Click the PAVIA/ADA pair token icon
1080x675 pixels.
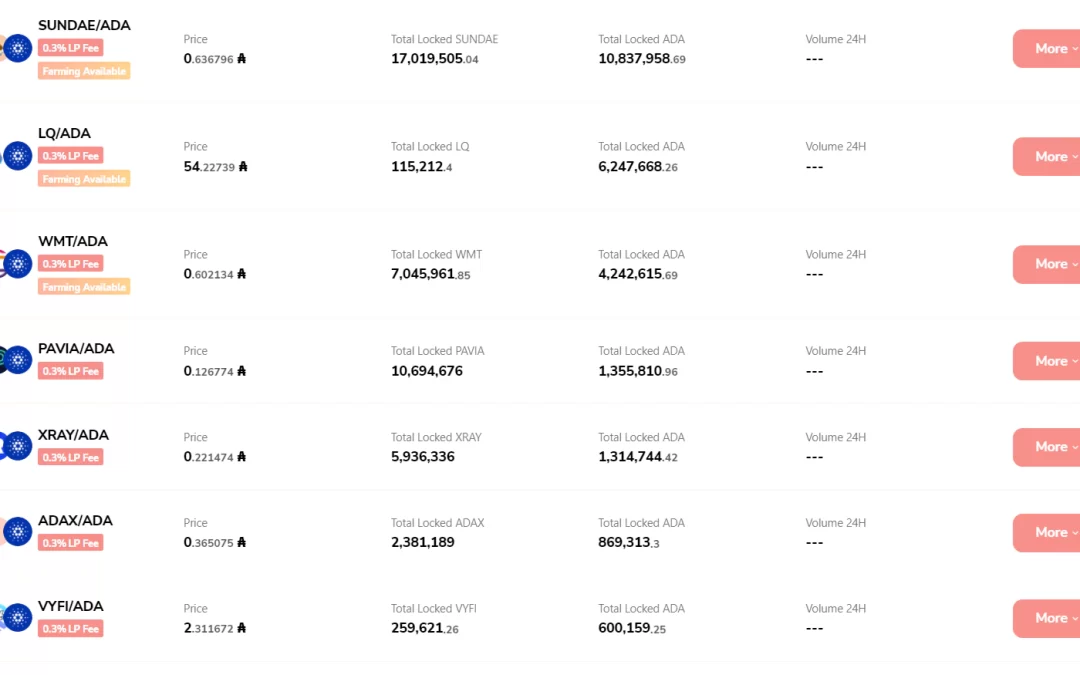tap(17, 360)
